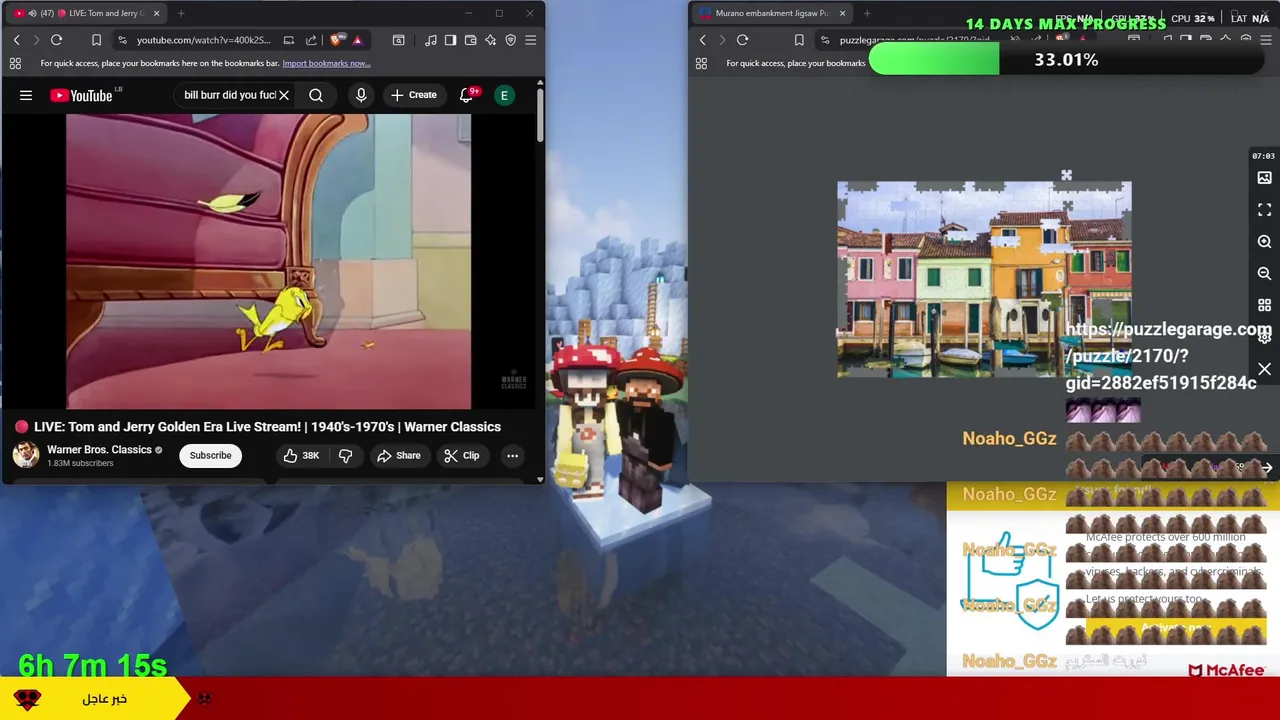The width and height of the screenshot is (1280, 720).
Task: Open the more actions three-dot menu
Action: (512, 456)
